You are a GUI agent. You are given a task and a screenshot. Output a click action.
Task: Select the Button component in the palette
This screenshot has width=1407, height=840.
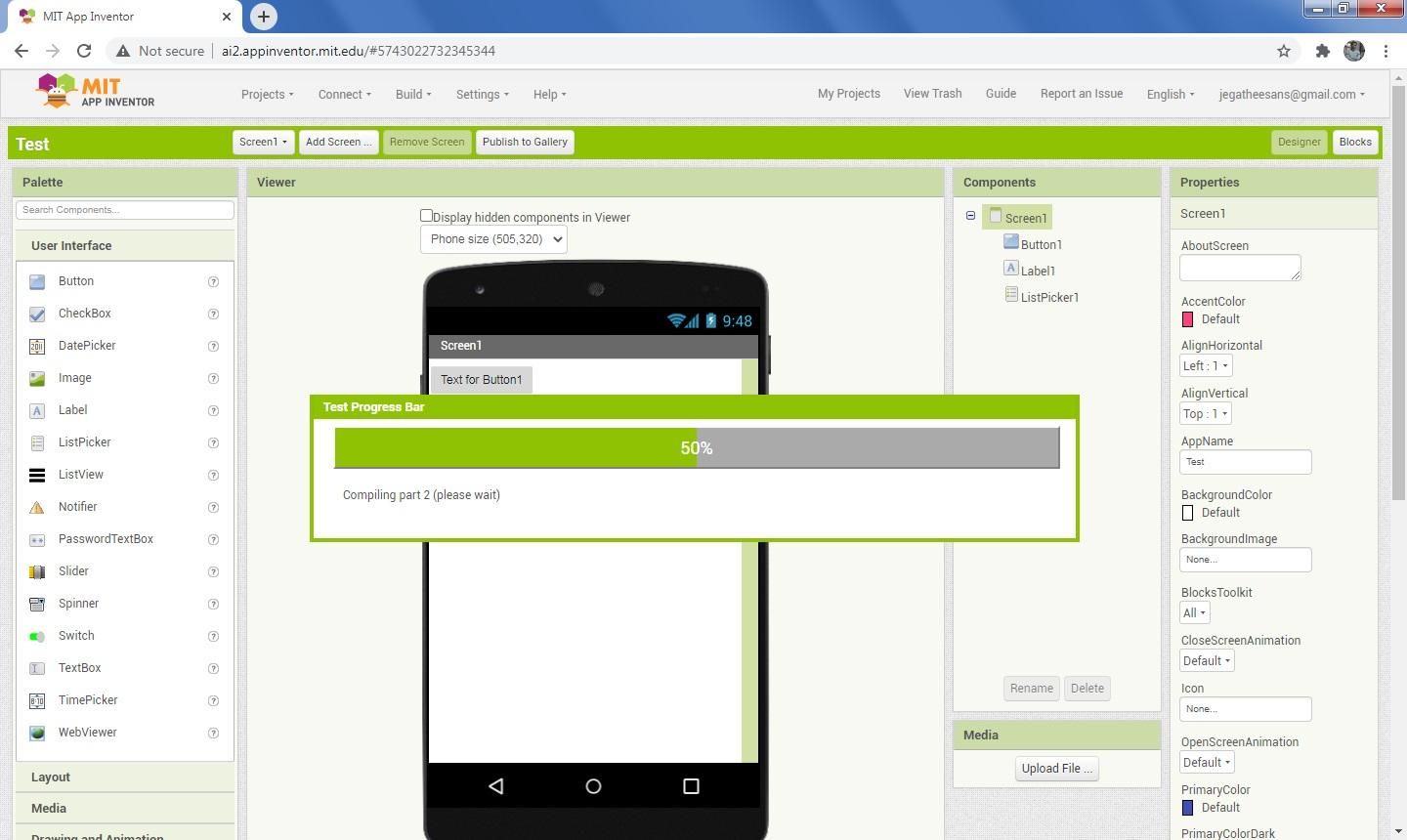[x=76, y=281]
